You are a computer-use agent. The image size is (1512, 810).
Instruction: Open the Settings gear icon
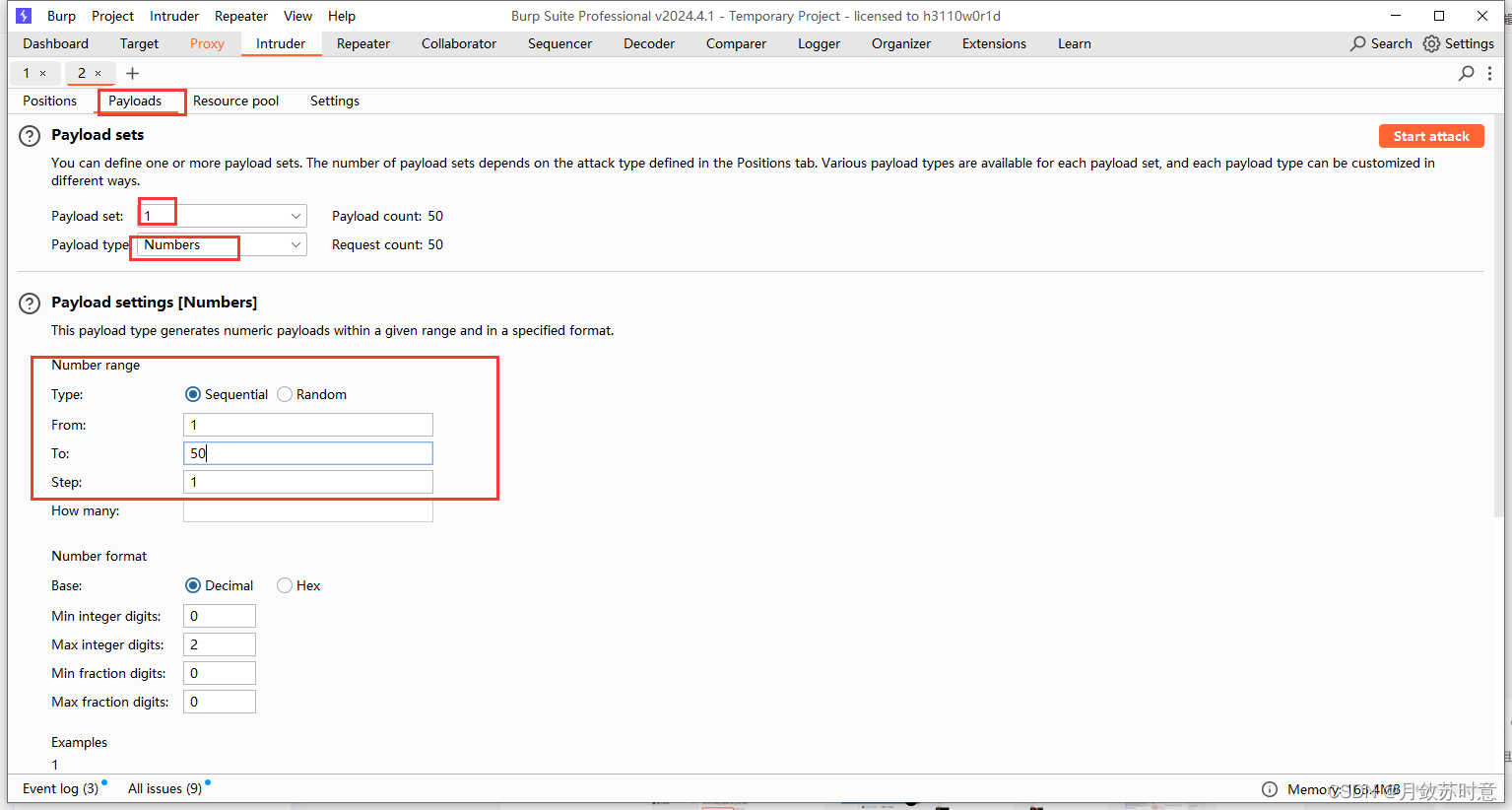click(1431, 43)
